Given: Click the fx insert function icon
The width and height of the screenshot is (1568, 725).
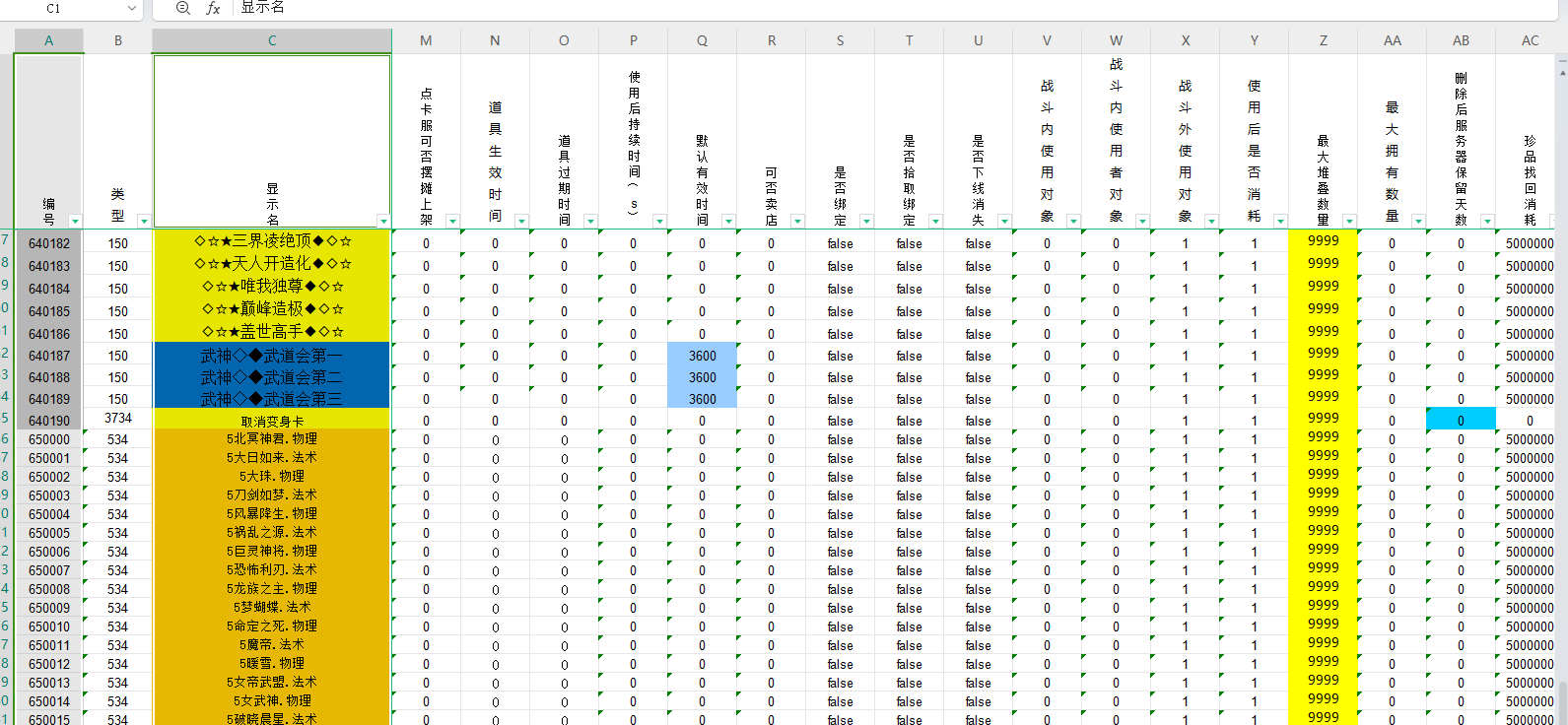Looking at the screenshot, I should coord(213,8).
